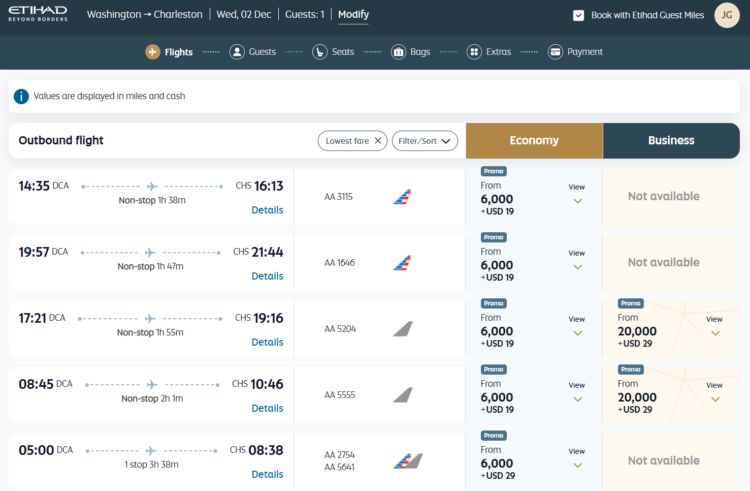Select 6,000 miles economy fare for AA 3115
Image resolution: width=750 pixels, height=491 pixels.
[497, 199]
